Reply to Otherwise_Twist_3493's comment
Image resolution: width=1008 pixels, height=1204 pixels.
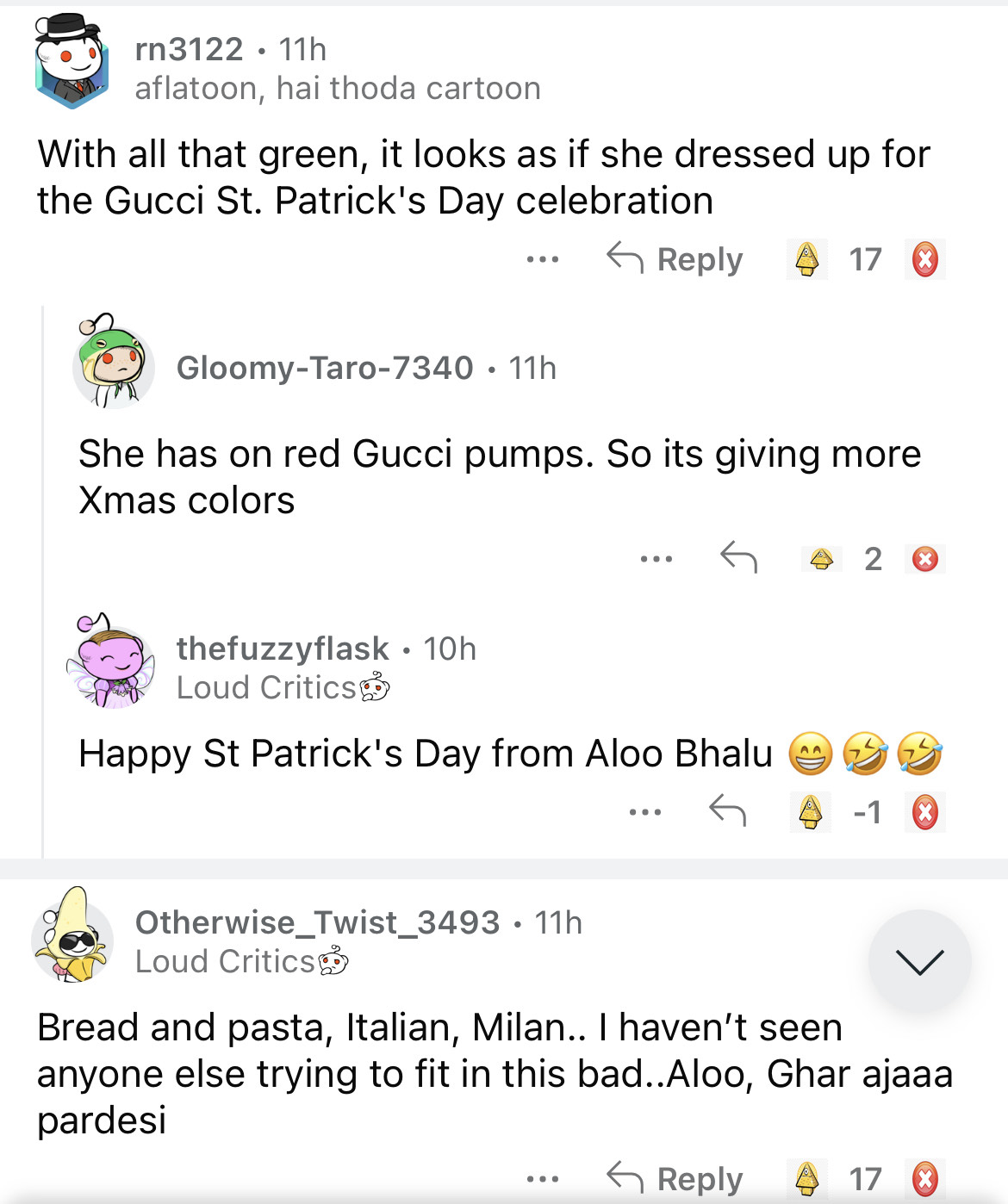point(675,1178)
